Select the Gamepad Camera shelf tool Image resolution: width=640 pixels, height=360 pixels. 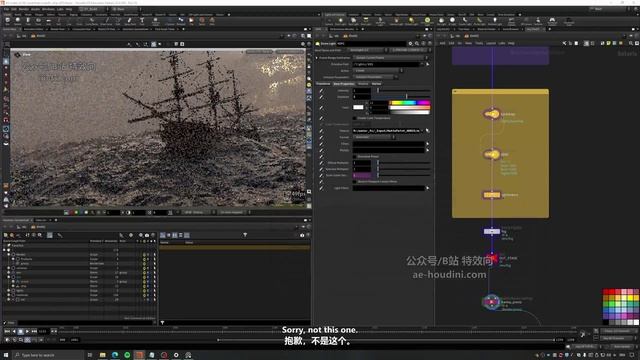pyautogui.click(x=552, y=21)
